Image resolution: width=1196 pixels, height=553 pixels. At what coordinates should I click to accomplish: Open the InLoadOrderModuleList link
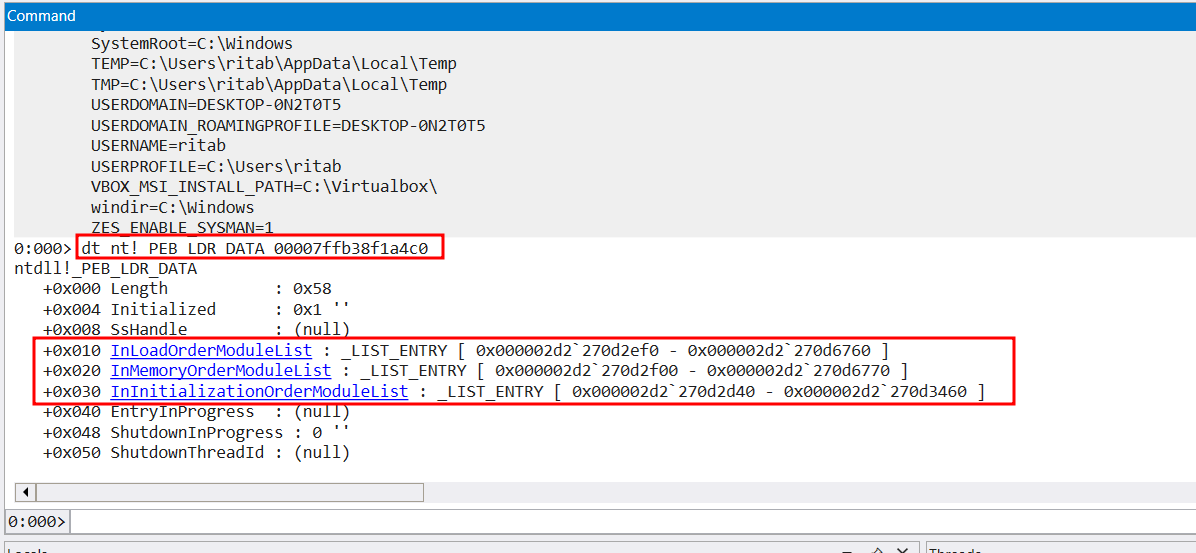(210, 351)
